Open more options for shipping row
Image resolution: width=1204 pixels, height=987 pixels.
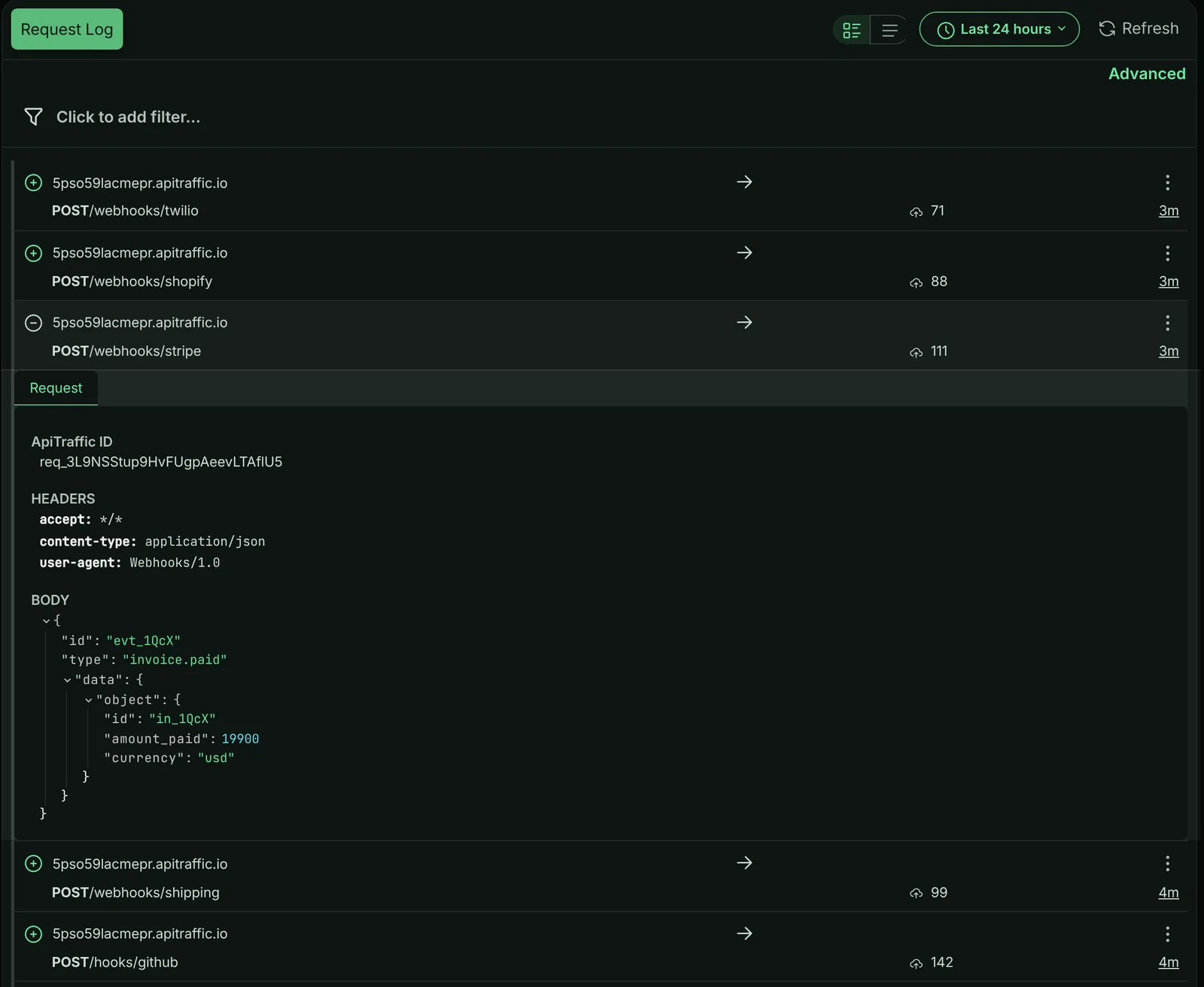click(x=1167, y=864)
